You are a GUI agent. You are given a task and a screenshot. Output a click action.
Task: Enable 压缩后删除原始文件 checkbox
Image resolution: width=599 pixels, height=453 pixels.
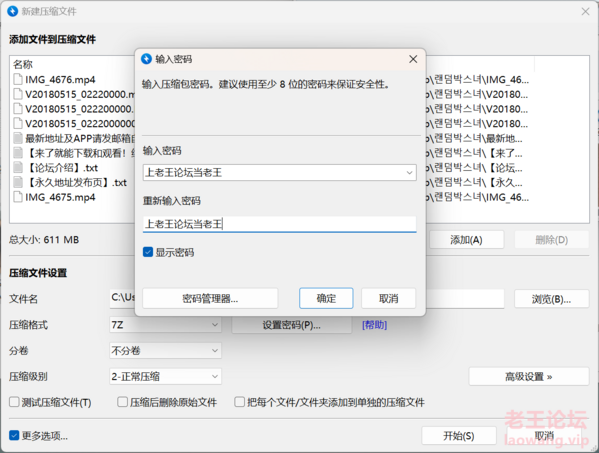pyautogui.click(x=122, y=402)
